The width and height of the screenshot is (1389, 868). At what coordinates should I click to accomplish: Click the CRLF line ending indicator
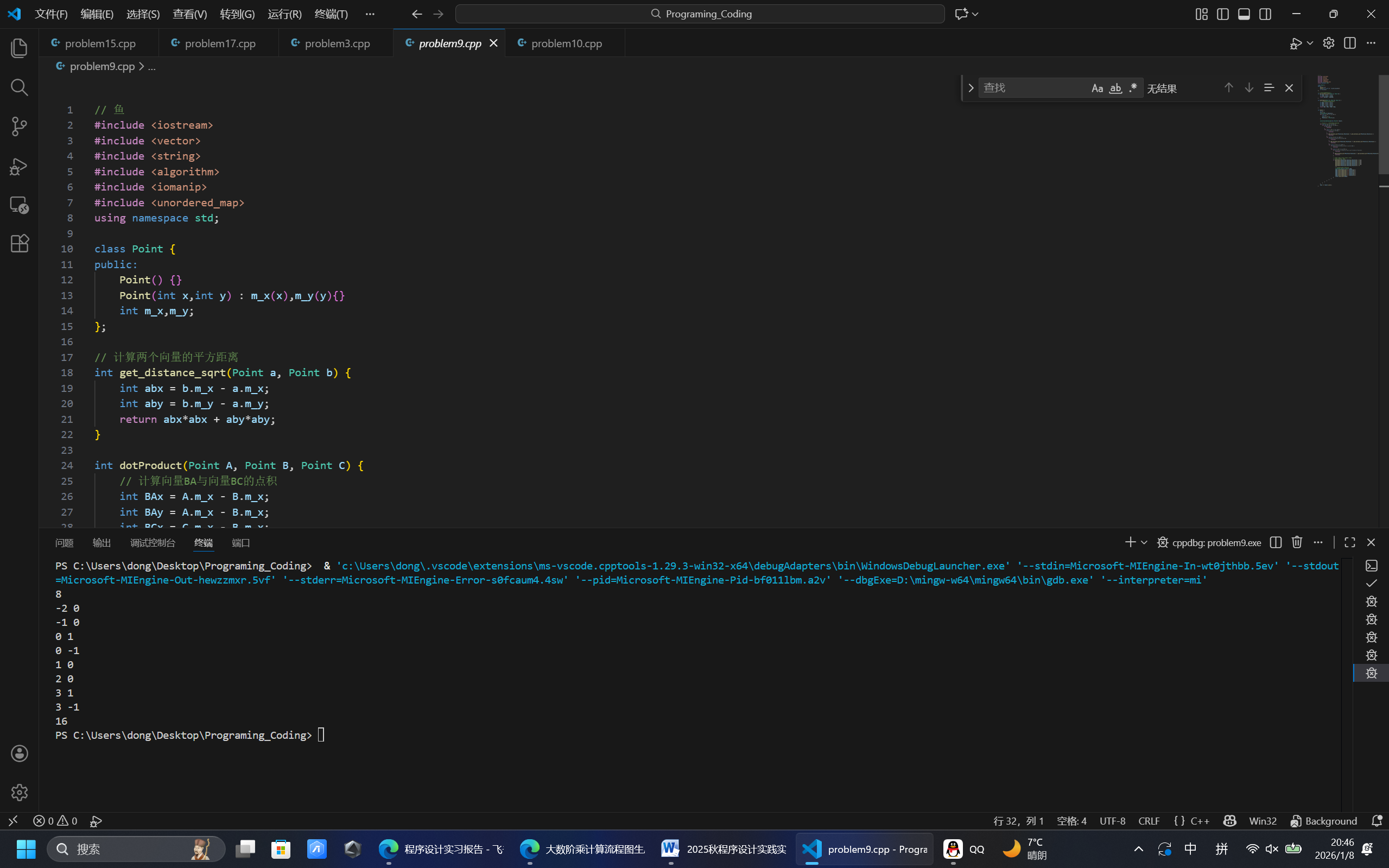click(x=1149, y=821)
